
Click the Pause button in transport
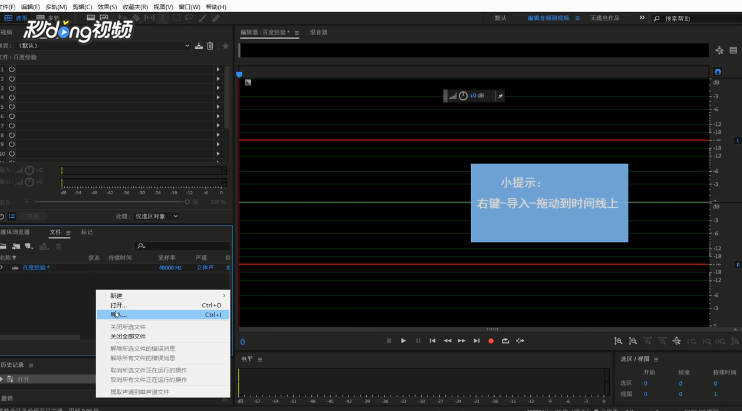(x=418, y=341)
